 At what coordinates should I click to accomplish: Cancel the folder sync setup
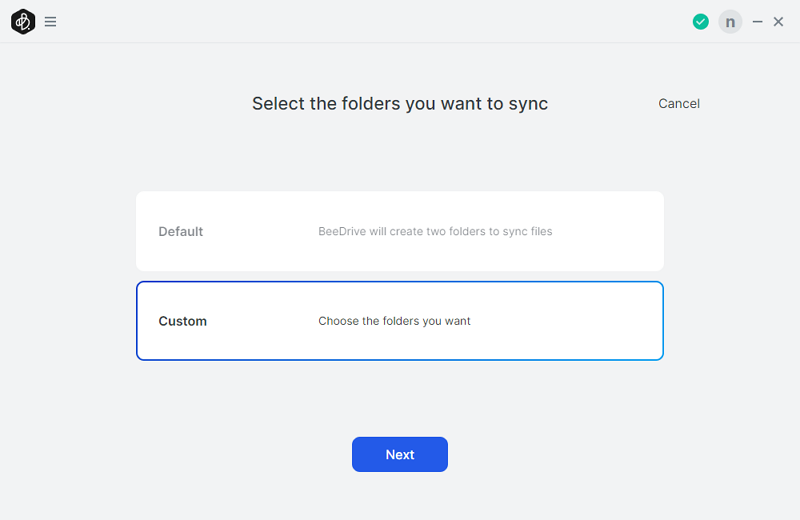click(x=679, y=104)
